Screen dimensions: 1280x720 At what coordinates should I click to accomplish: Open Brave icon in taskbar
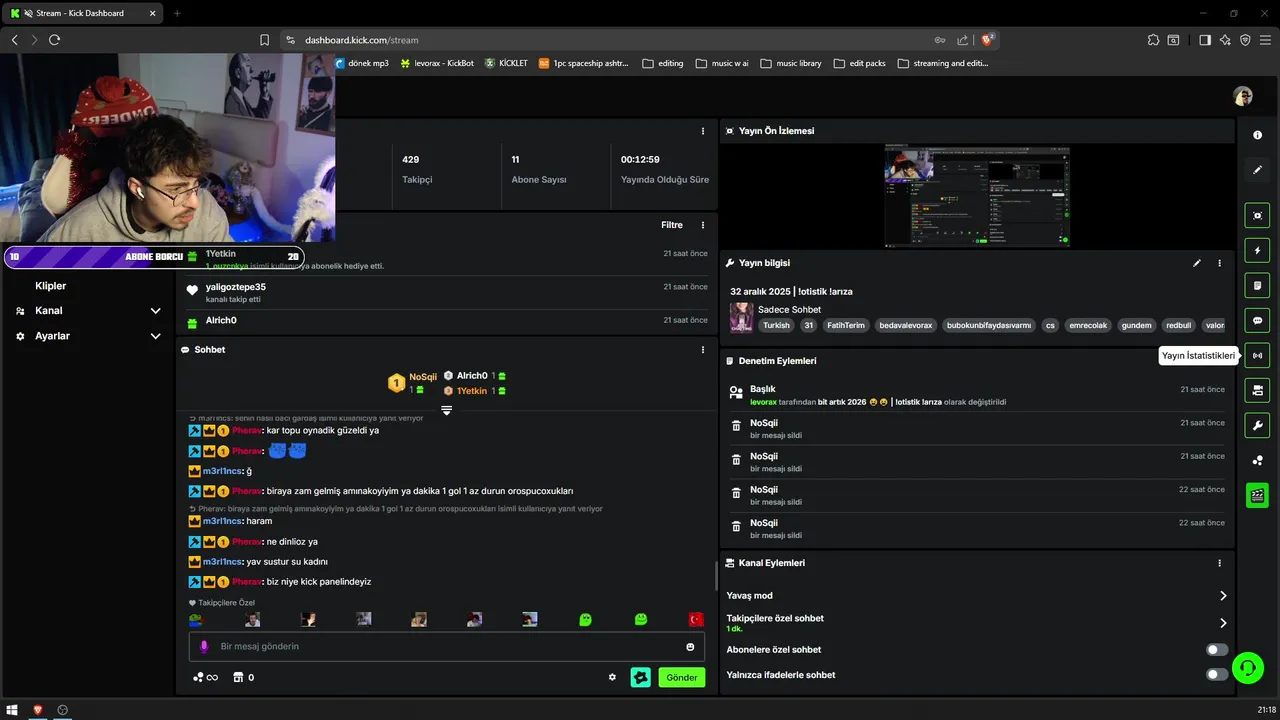[x=39, y=710]
